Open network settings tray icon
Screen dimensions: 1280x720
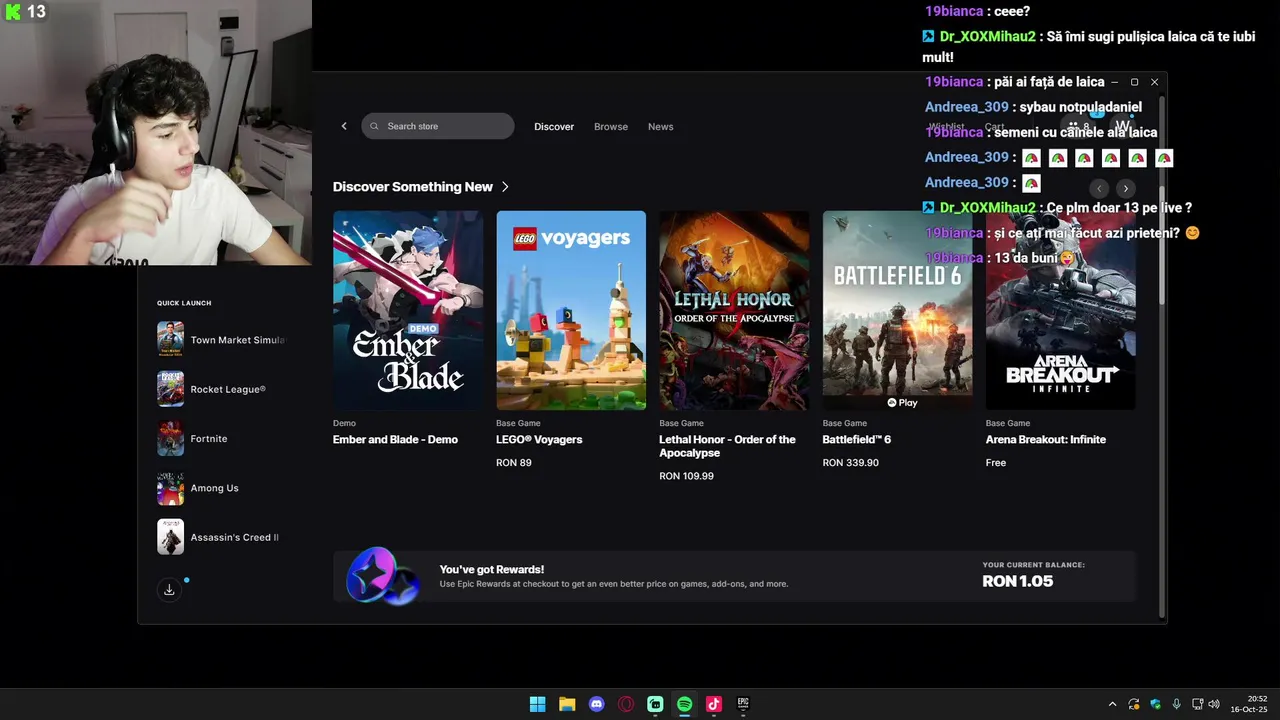[1197, 704]
